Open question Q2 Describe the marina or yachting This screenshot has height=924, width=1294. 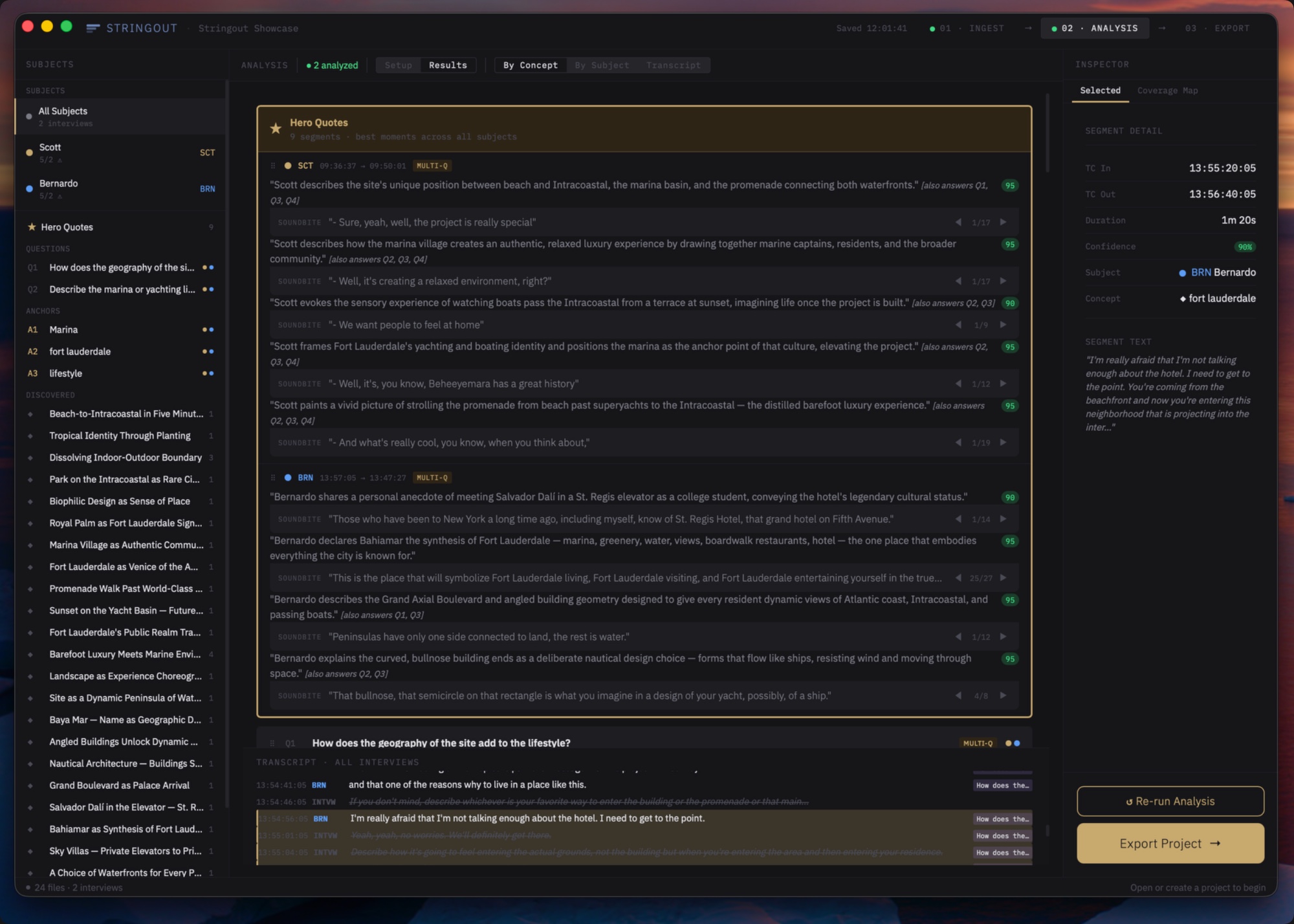click(121, 289)
